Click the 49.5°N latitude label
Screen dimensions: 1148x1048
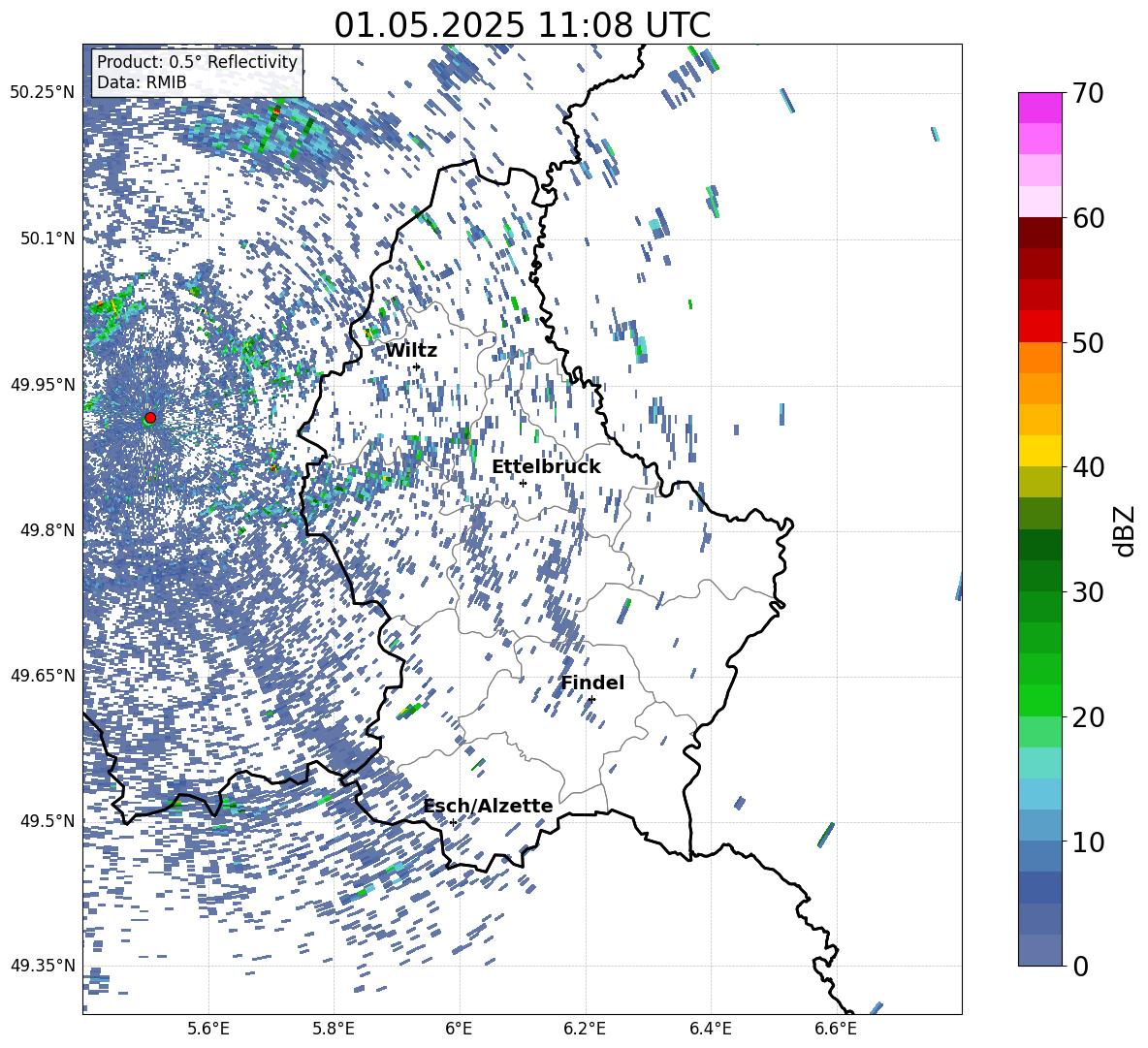tap(48, 820)
